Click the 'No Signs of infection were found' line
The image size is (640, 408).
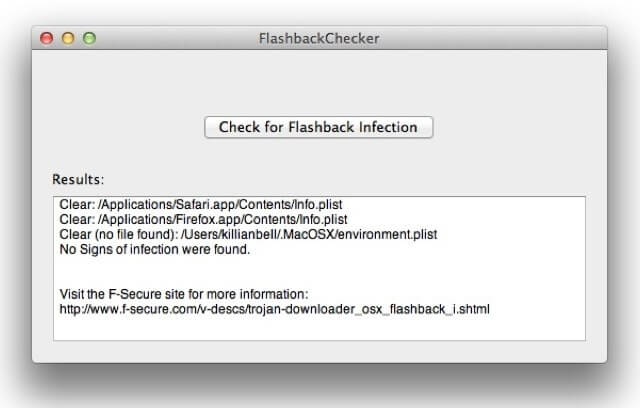[x=155, y=249]
